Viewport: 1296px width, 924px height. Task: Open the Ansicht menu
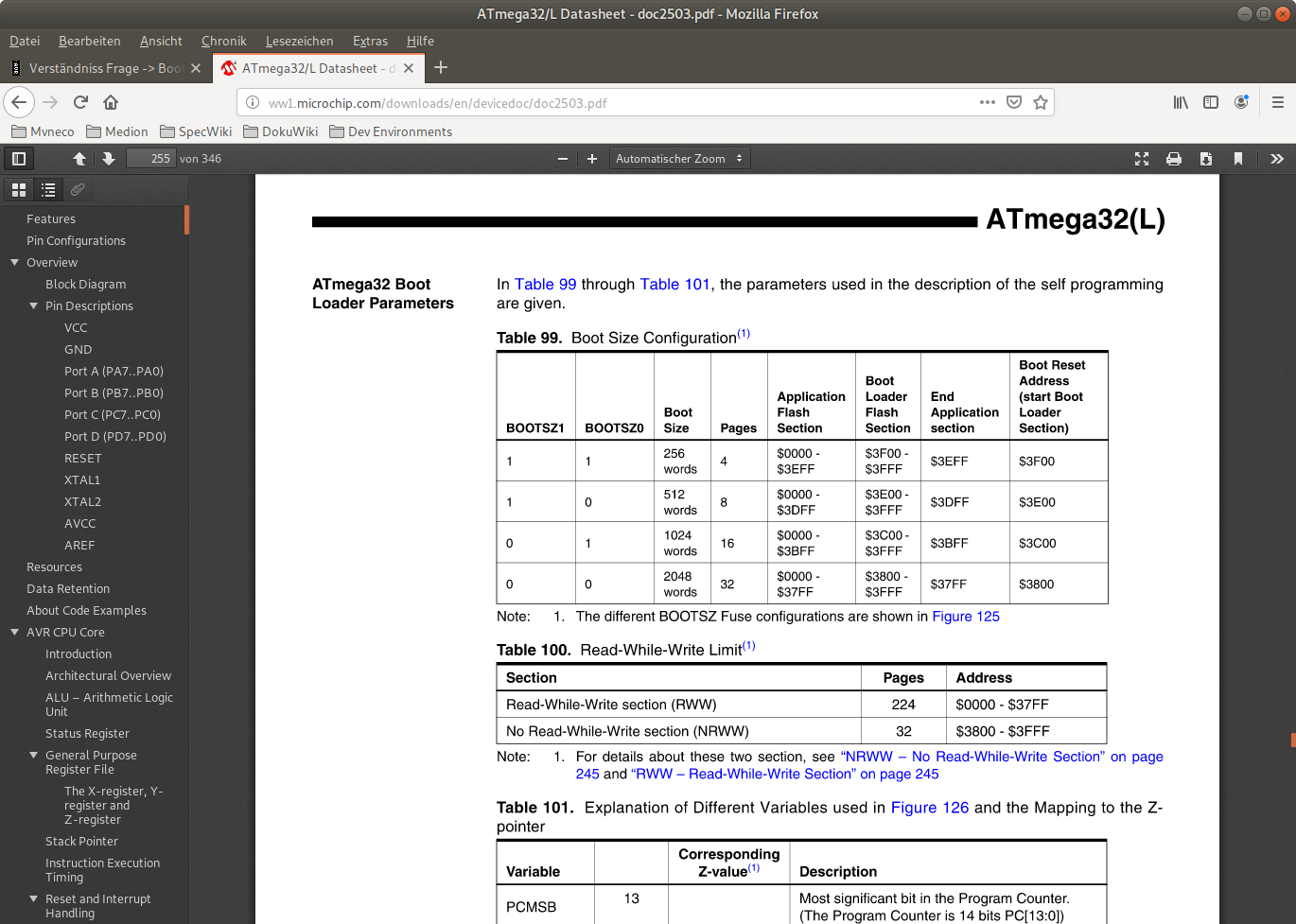(161, 41)
